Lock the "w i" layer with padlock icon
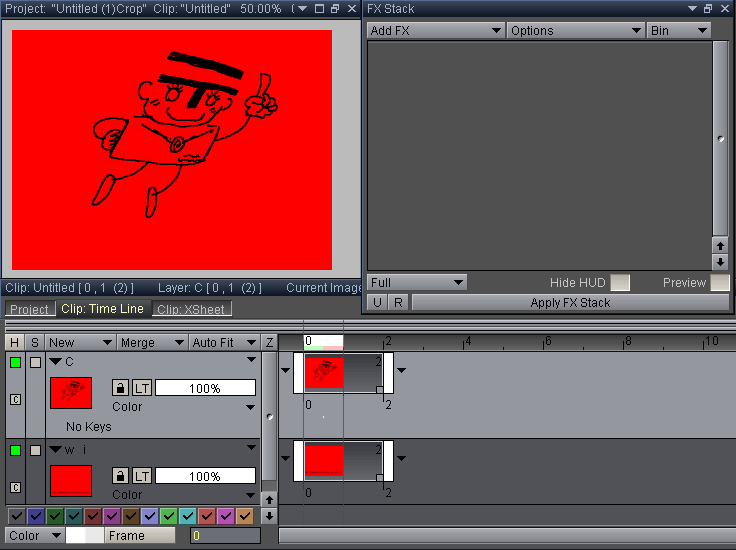The width and height of the screenshot is (736, 550). click(x=120, y=476)
